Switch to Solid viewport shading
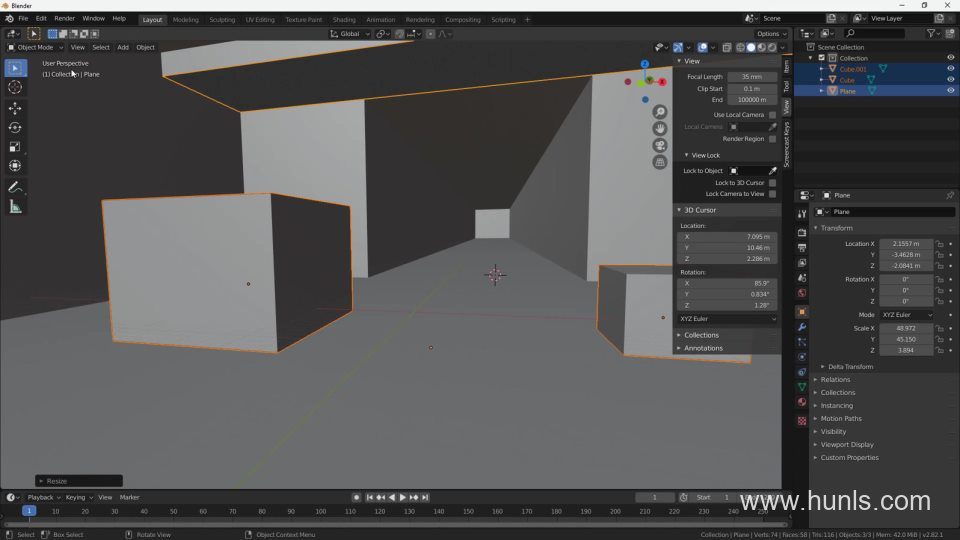 point(751,47)
